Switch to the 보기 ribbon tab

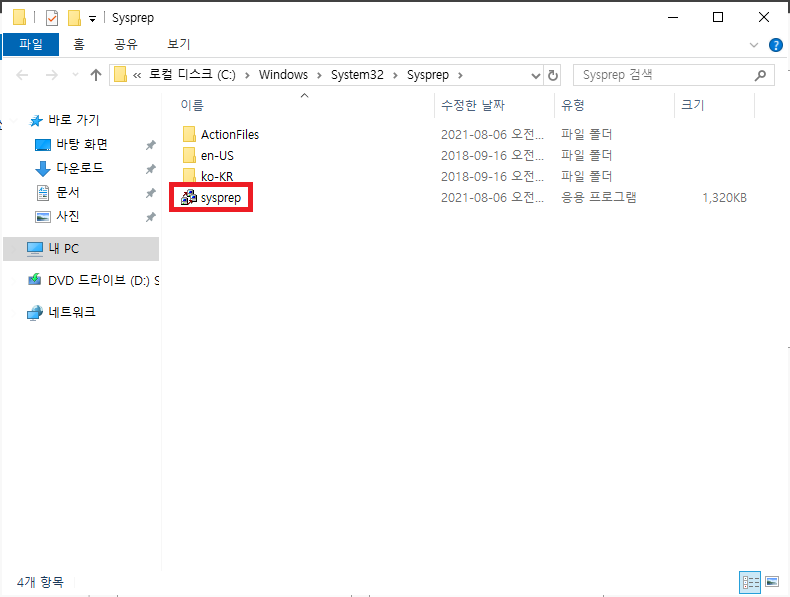pyautogui.click(x=178, y=44)
